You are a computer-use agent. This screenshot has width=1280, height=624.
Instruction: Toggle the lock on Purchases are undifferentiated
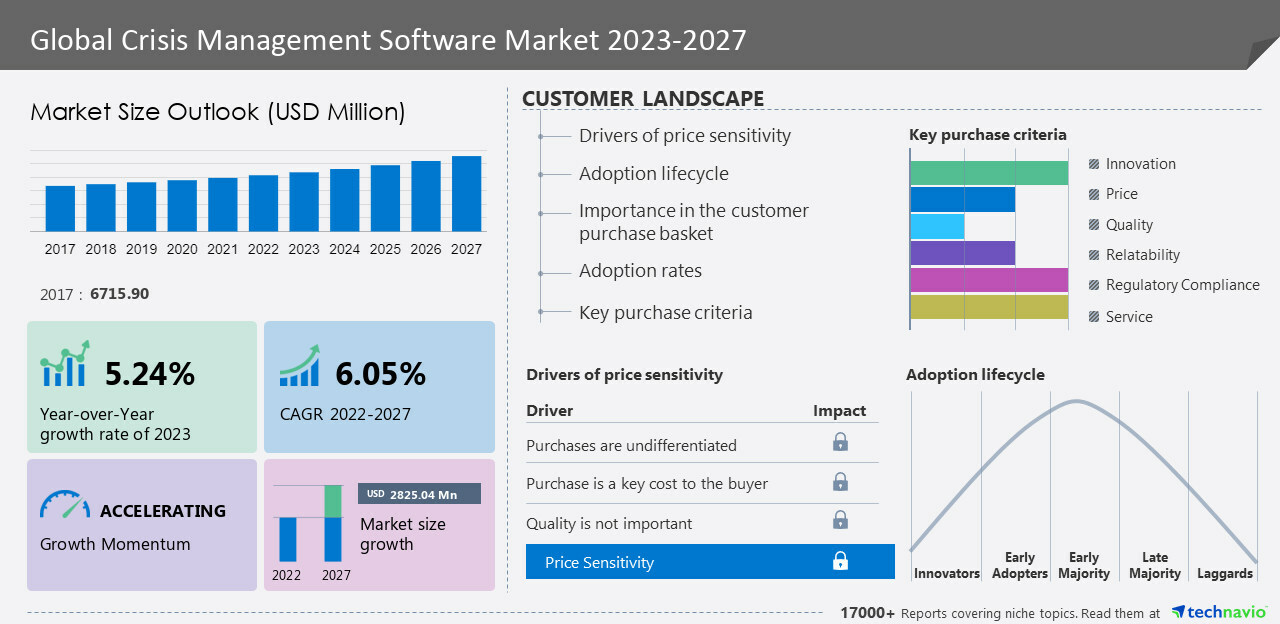pyautogui.click(x=840, y=441)
